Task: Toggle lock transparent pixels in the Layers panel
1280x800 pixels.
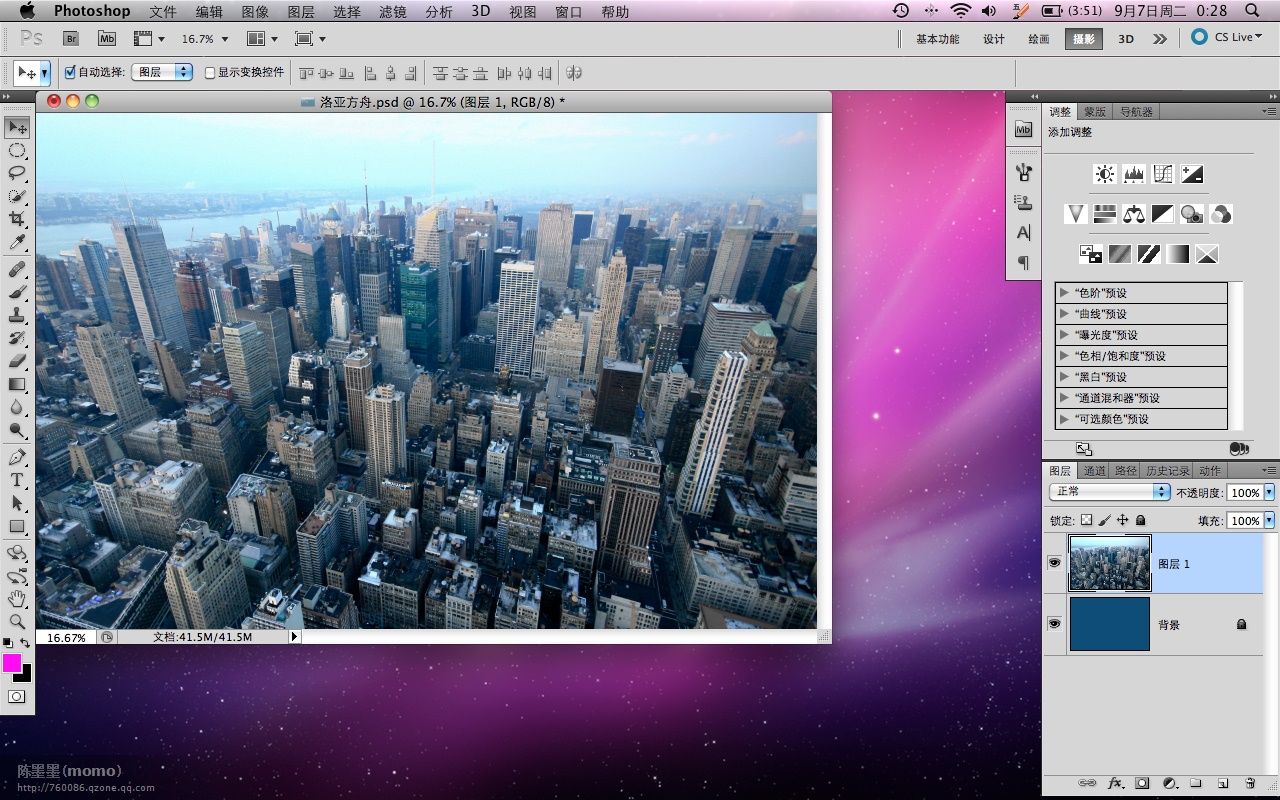Action: pyautogui.click(x=1087, y=520)
